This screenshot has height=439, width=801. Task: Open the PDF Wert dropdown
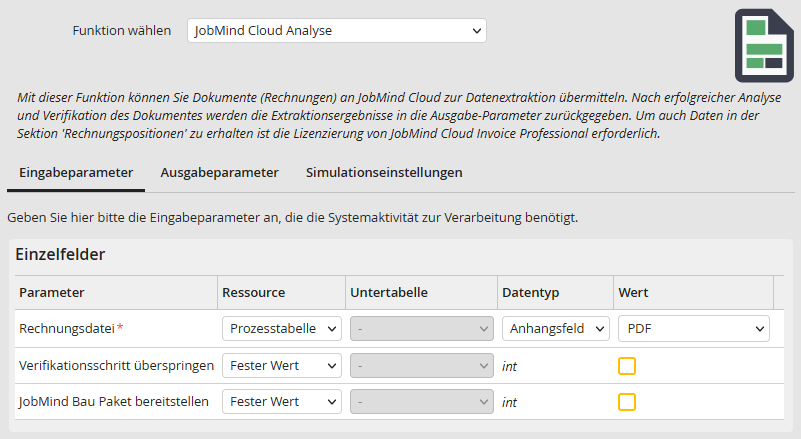coord(693,328)
